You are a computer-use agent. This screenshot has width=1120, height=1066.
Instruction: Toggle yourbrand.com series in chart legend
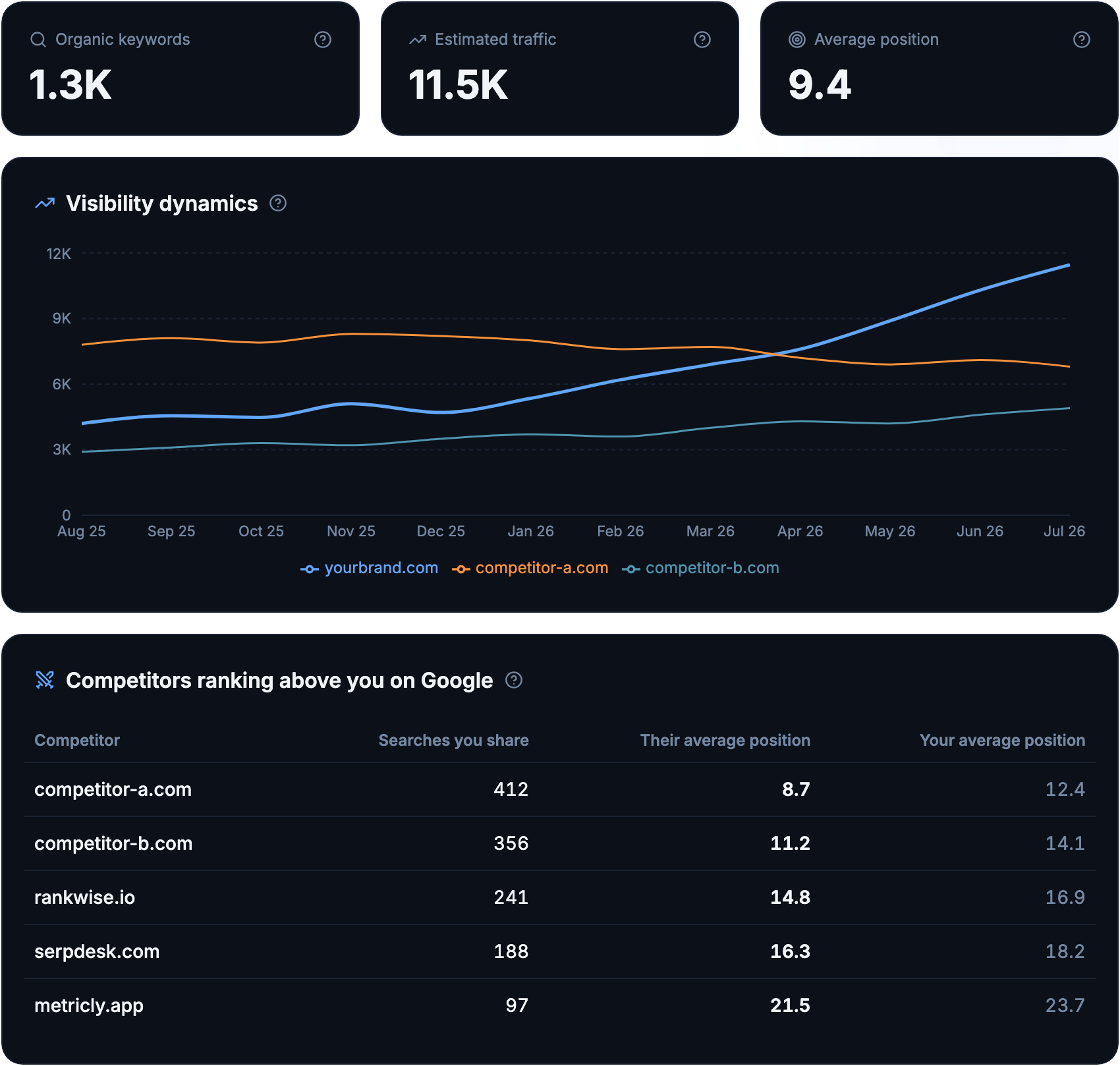point(370,568)
